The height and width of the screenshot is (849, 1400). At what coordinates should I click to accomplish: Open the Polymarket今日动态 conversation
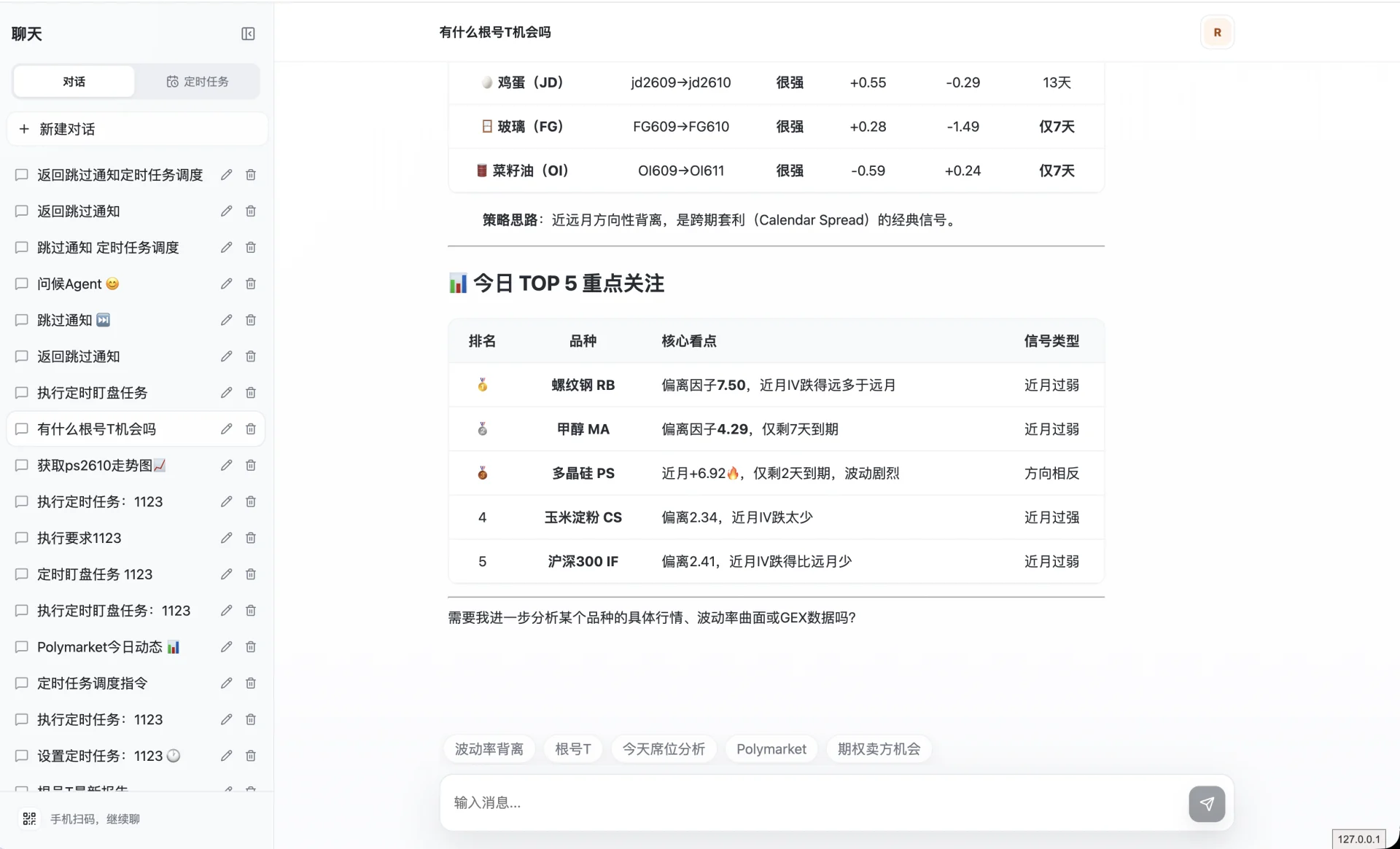pyautogui.click(x=109, y=647)
